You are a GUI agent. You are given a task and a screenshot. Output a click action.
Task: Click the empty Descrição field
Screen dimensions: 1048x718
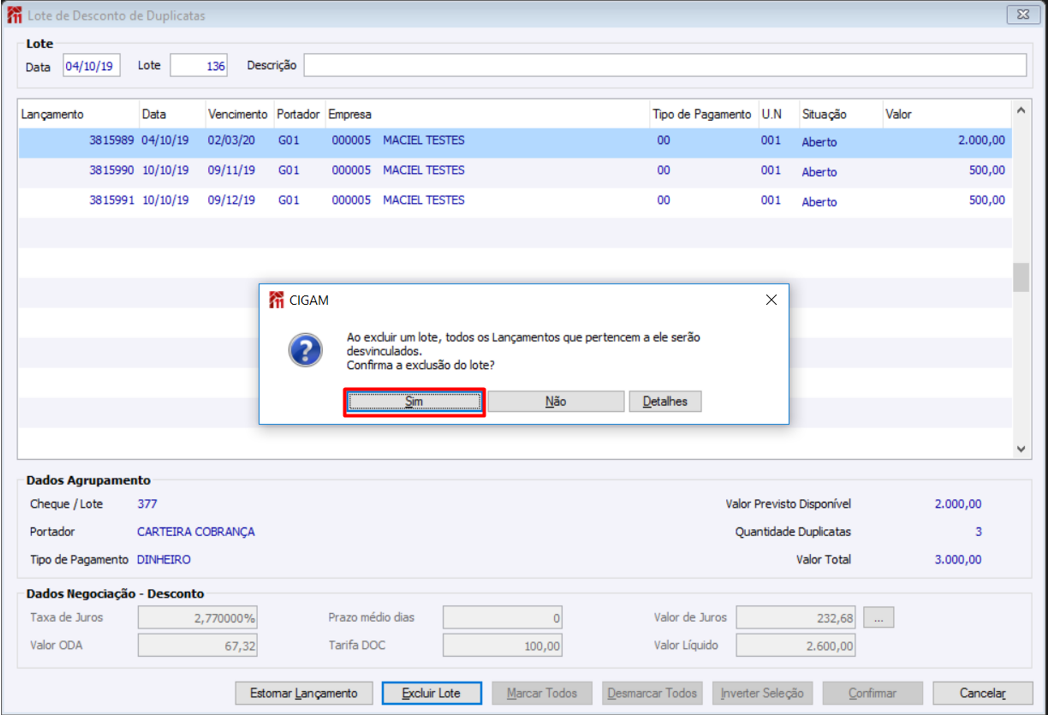point(665,66)
